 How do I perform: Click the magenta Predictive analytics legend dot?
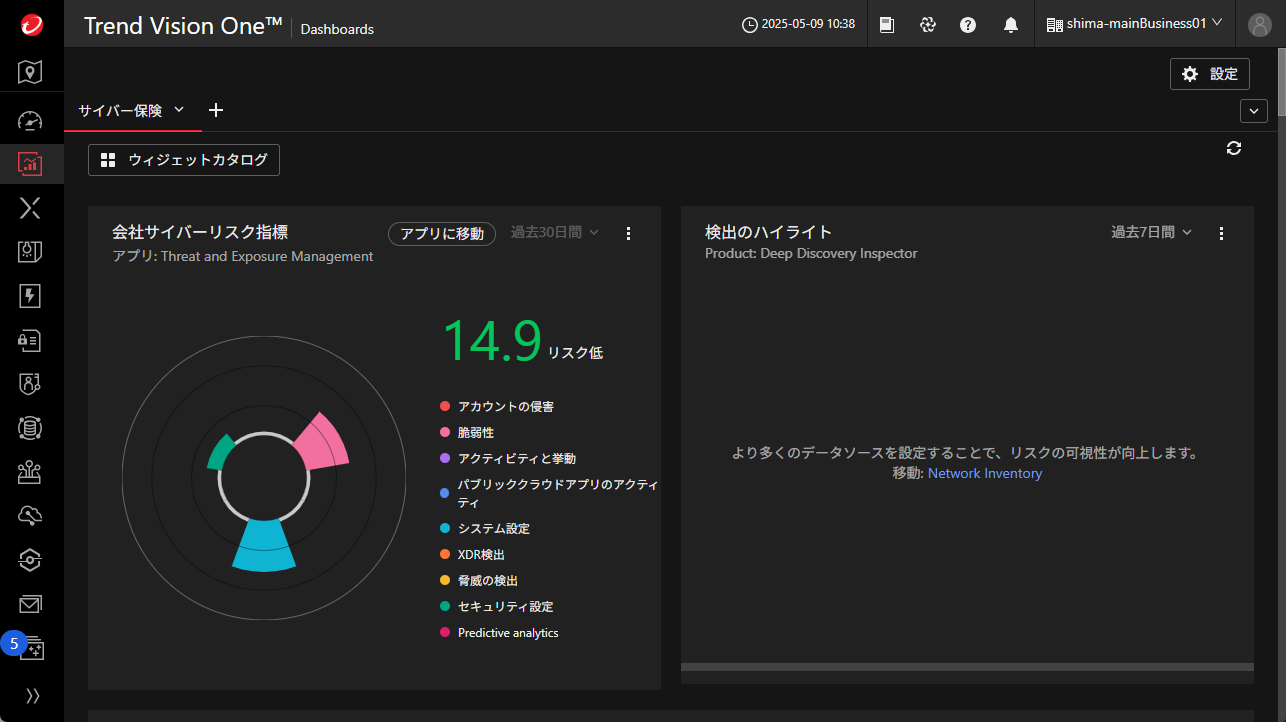point(445,633)
